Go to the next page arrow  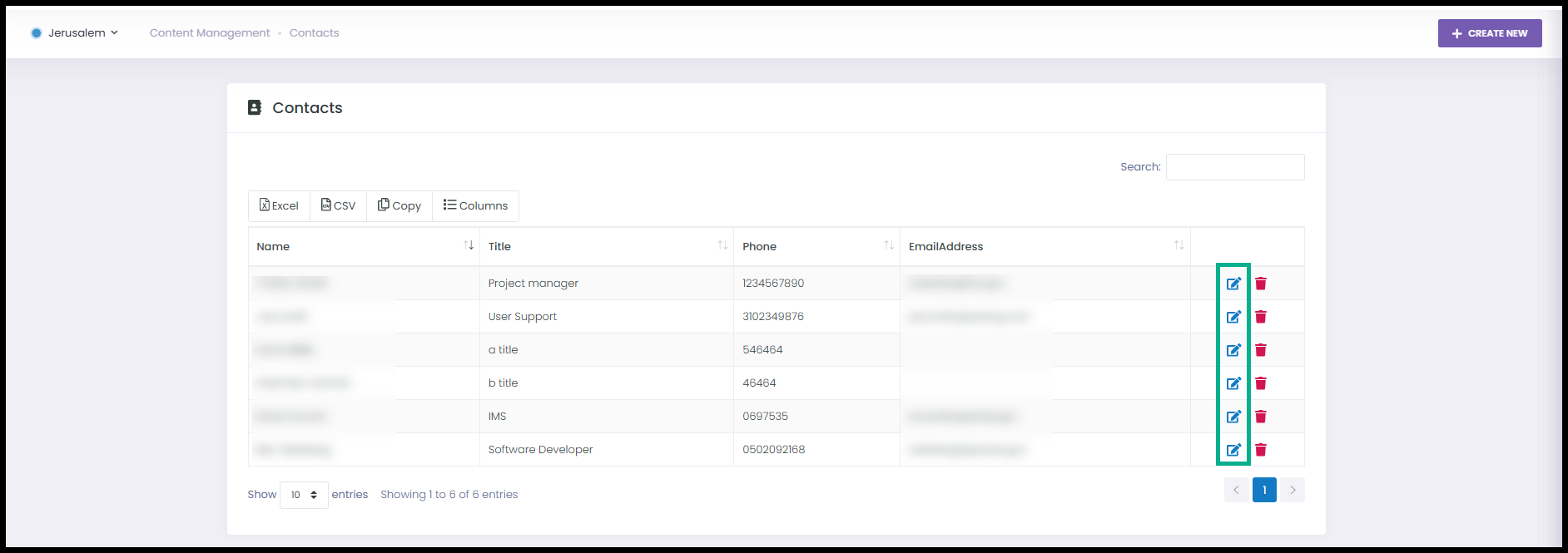(x=1293, y=490)
